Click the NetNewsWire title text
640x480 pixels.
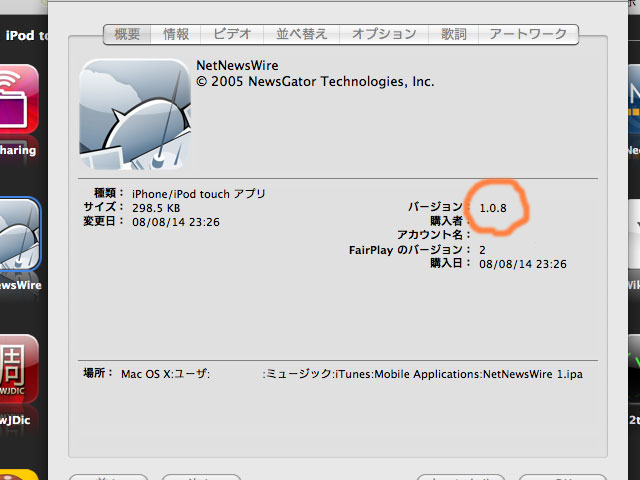pyautogui.click(x=237, y=65)
